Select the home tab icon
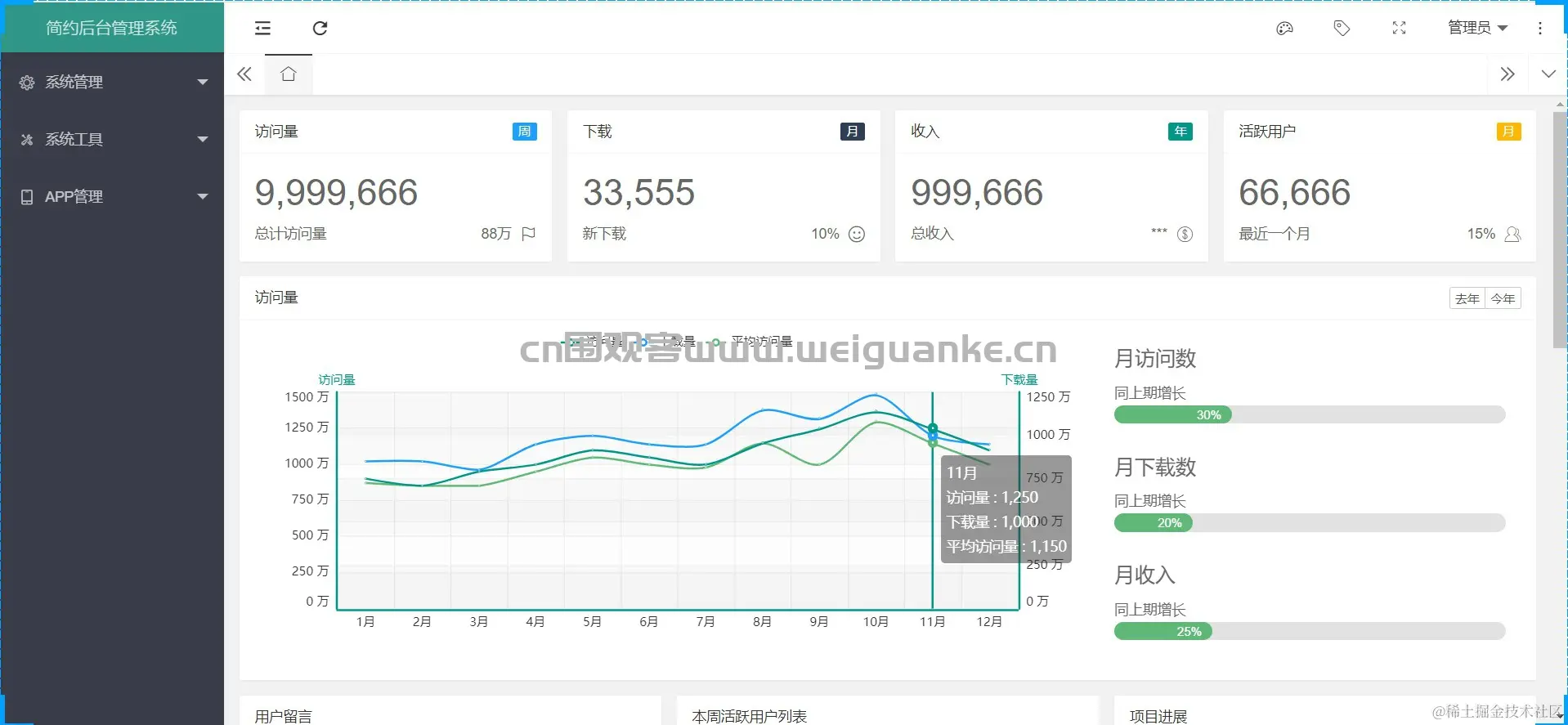 tap(288, 74)
